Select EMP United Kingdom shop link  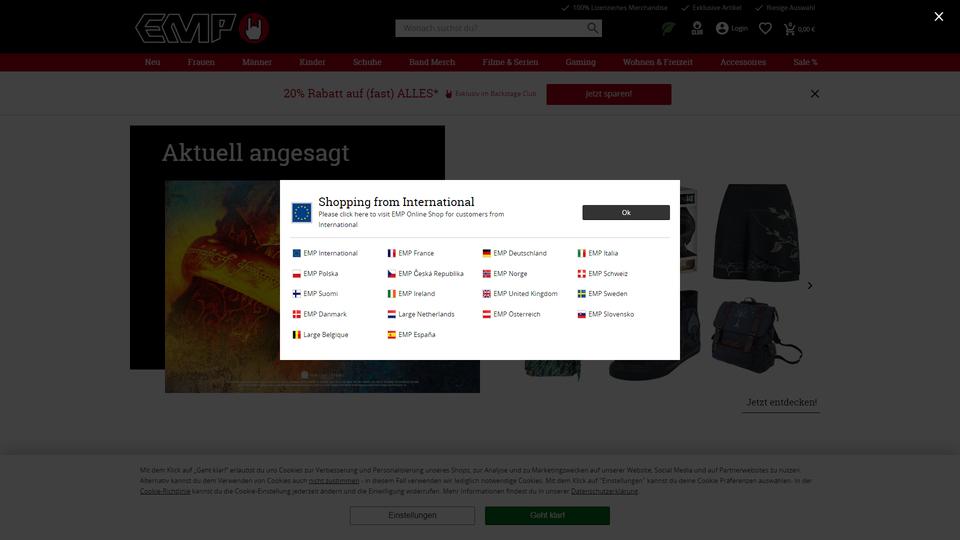pyautogui.click(x=520, y=294)
